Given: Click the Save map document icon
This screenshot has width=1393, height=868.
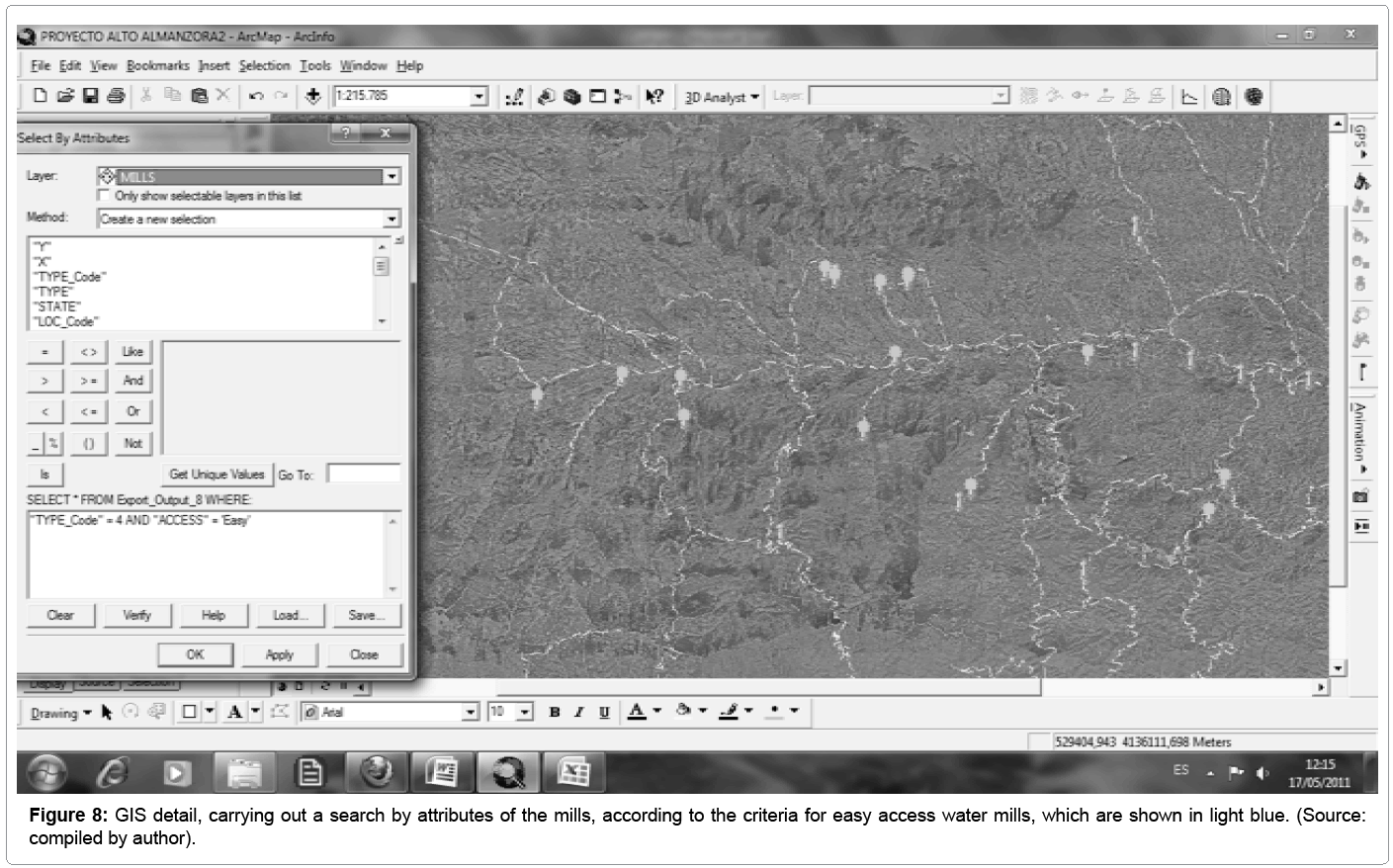Looking at the screenshot, I should (x=90, y=96).
